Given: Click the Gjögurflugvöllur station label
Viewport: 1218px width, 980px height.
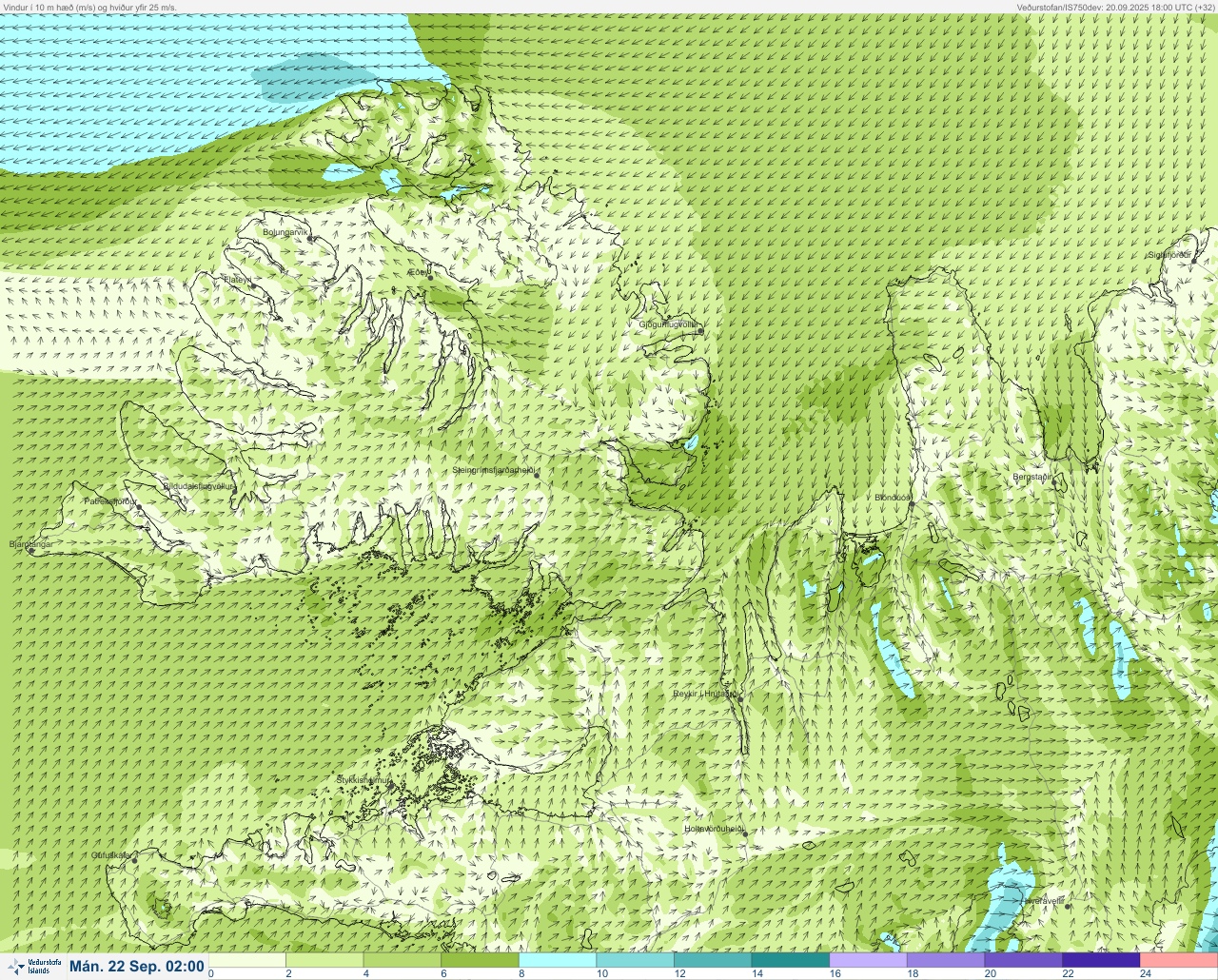Looking at the screenshot, I should (668, 324).
